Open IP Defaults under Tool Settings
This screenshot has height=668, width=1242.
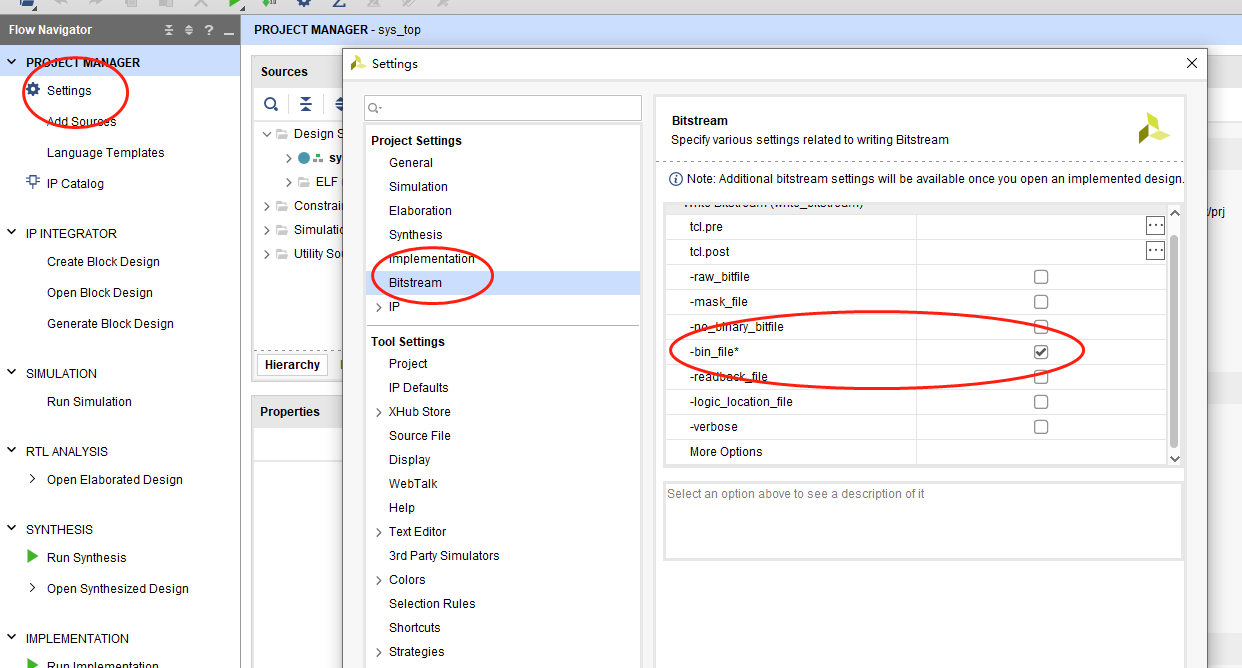418,388
